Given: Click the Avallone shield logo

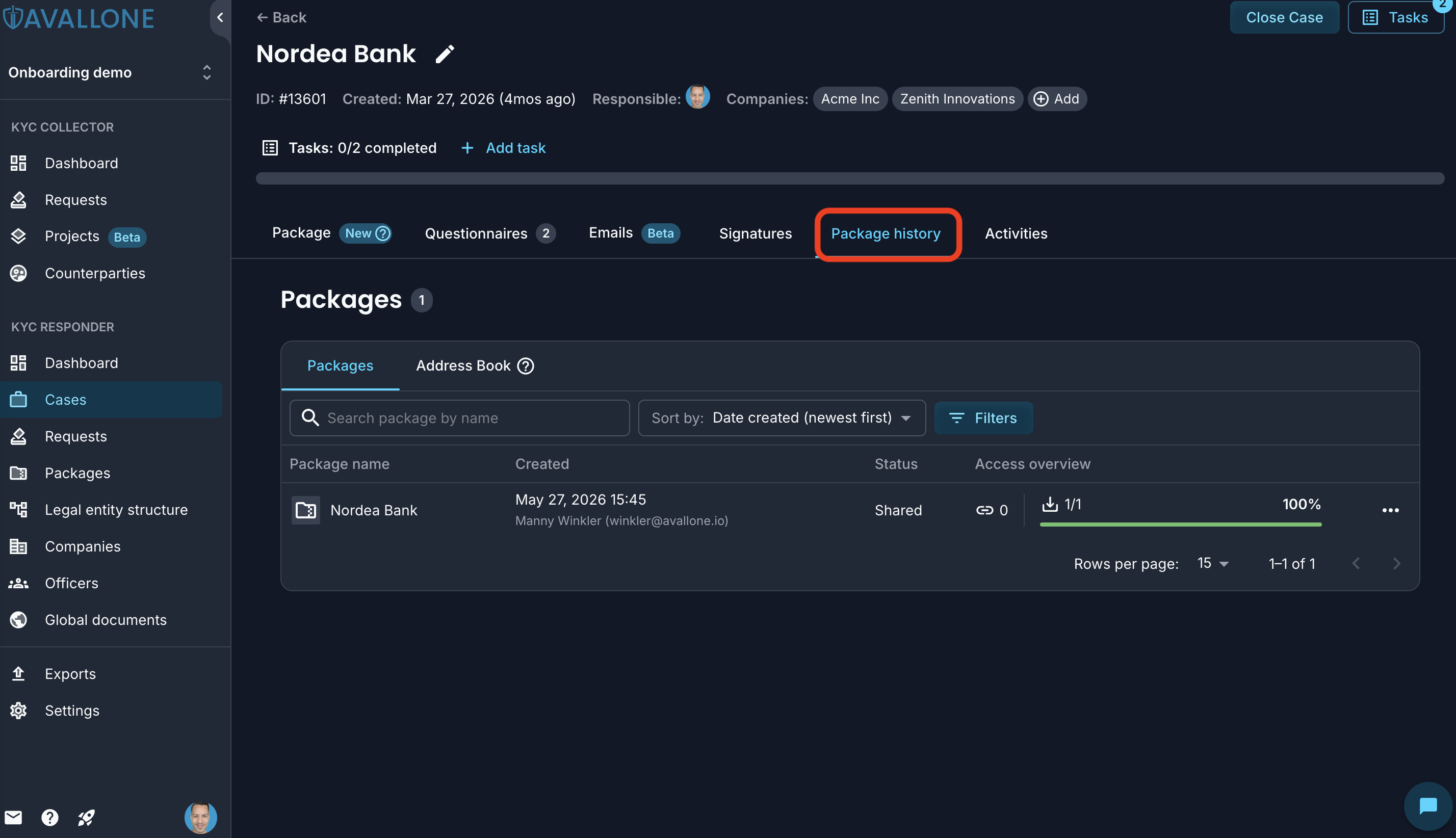Looking at the screenshot, I should tap(13, 18).
